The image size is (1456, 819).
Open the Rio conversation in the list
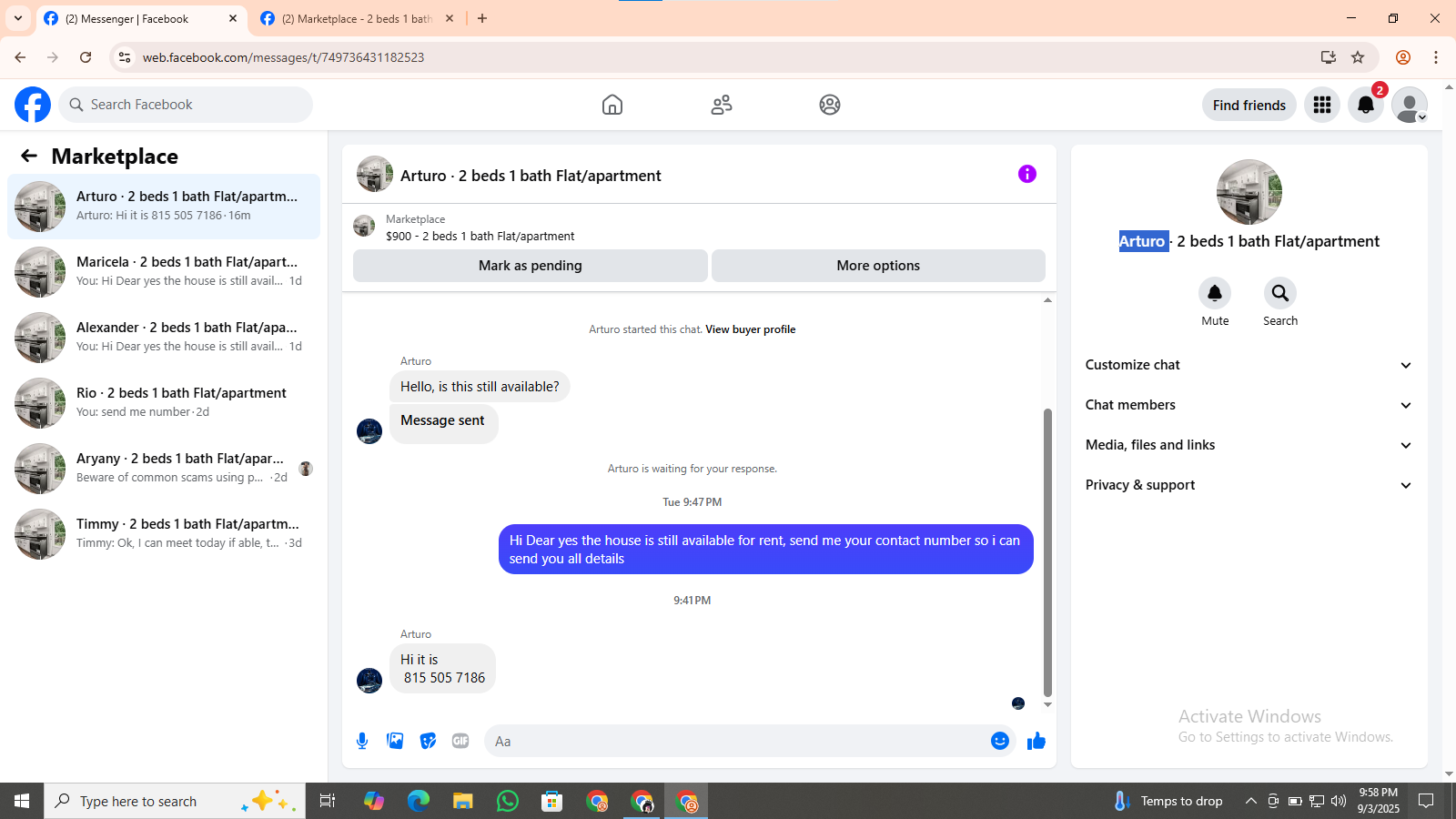tap(164, 403)
